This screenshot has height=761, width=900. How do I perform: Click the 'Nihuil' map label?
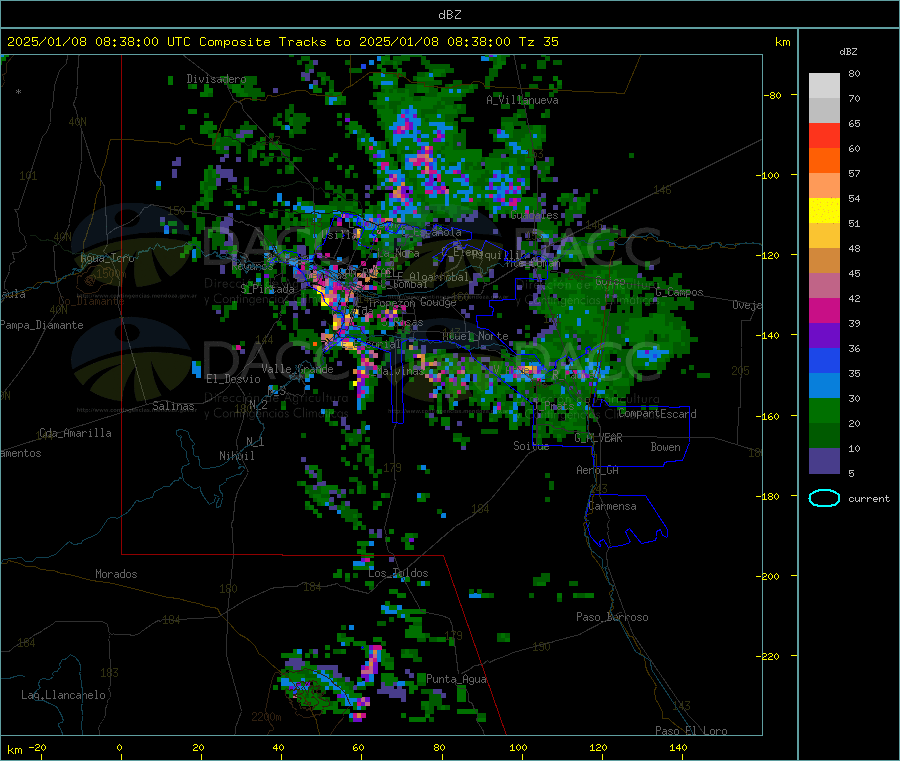point(236,456)
